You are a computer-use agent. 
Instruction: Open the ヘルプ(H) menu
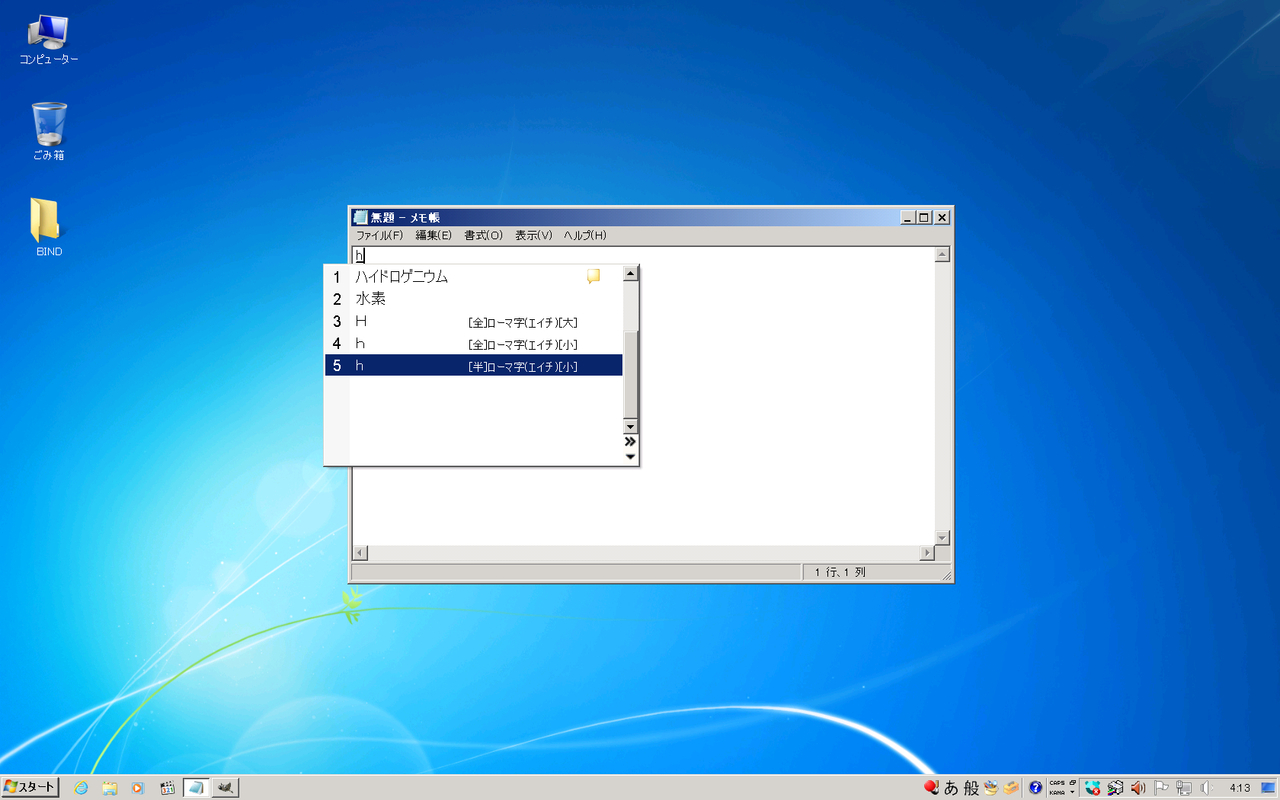(585, 236)
